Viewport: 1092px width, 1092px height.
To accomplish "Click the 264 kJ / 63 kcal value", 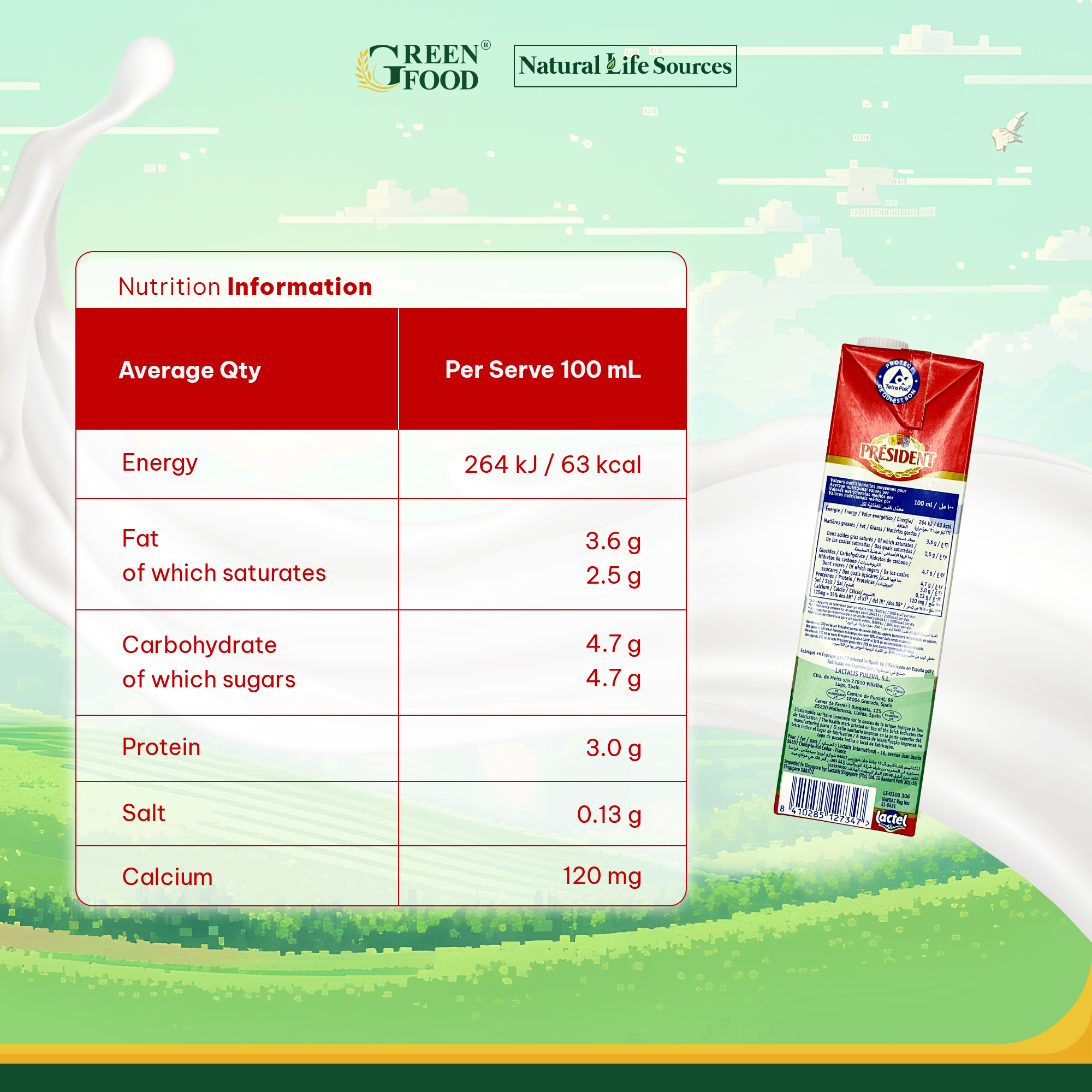I will 552,465.
